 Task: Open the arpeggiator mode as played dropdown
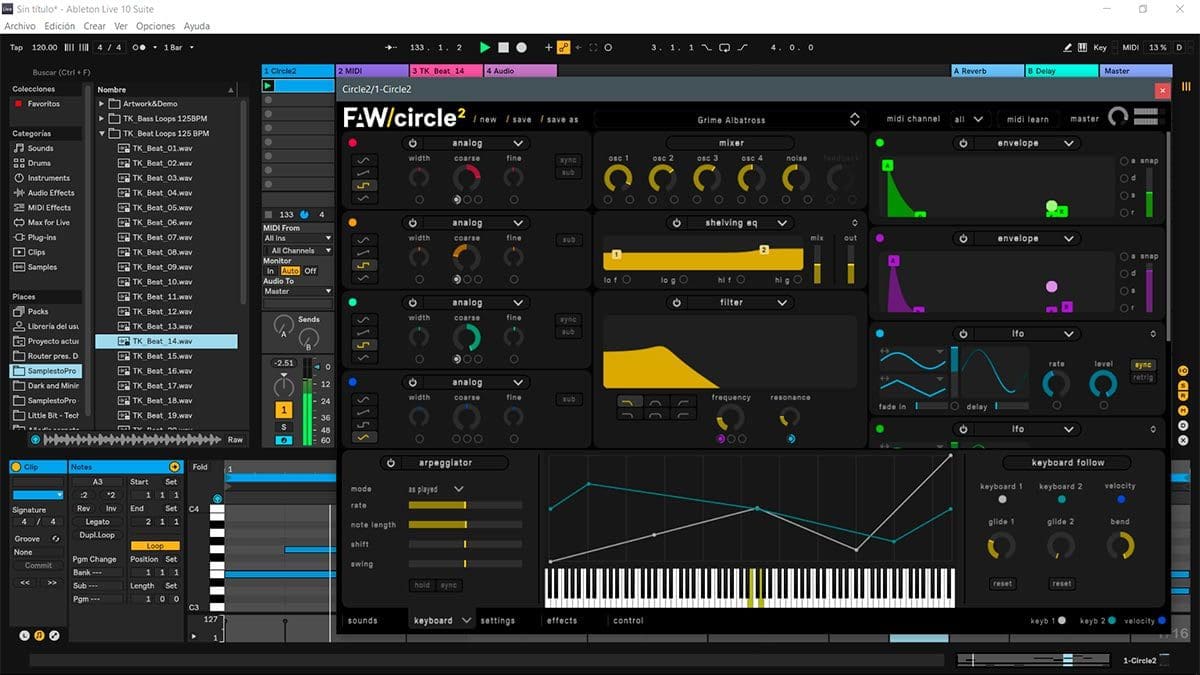[x=436, y=489]
